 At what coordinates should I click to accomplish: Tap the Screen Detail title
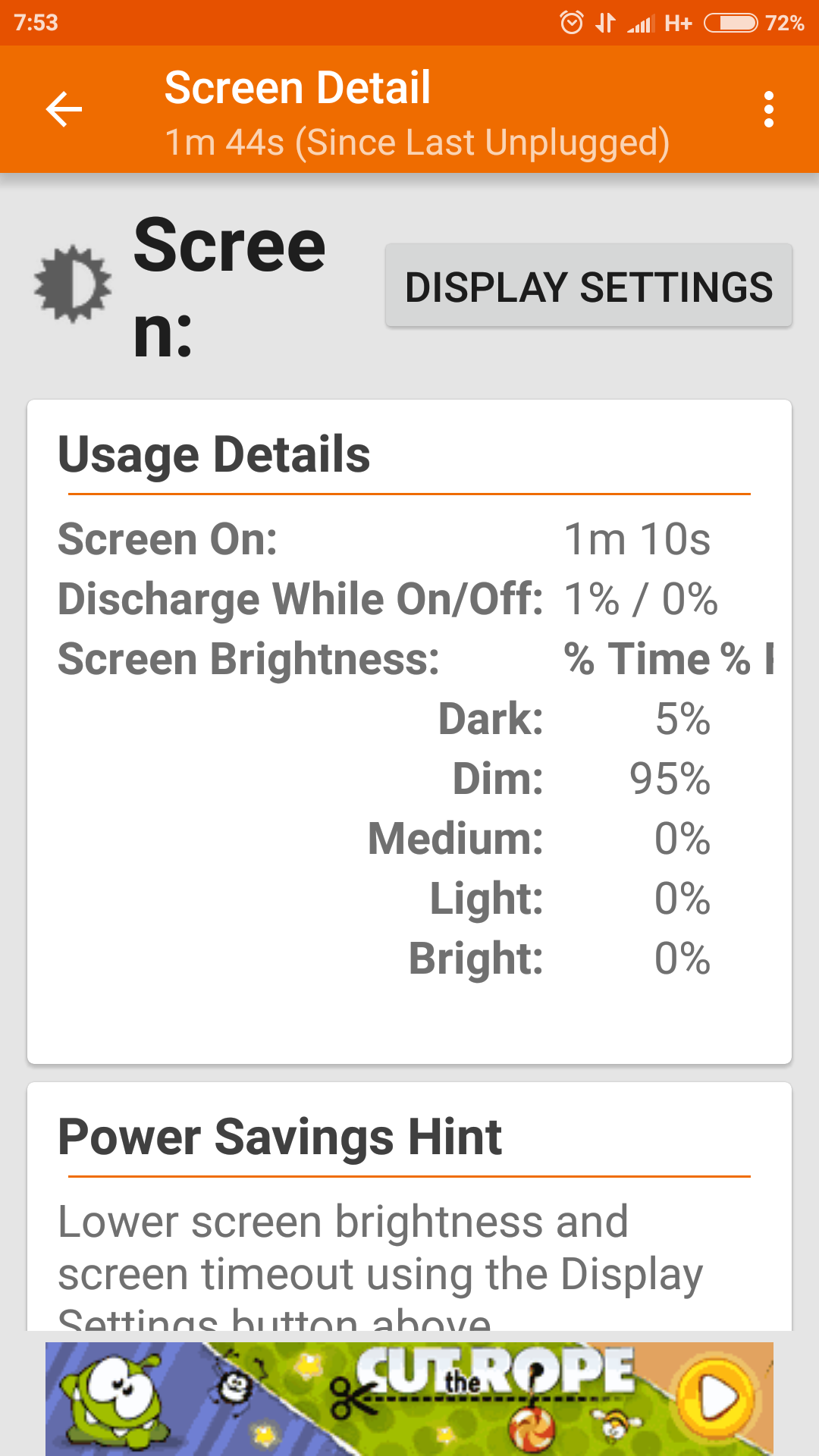pyautogui.click(x=297, y=87)
